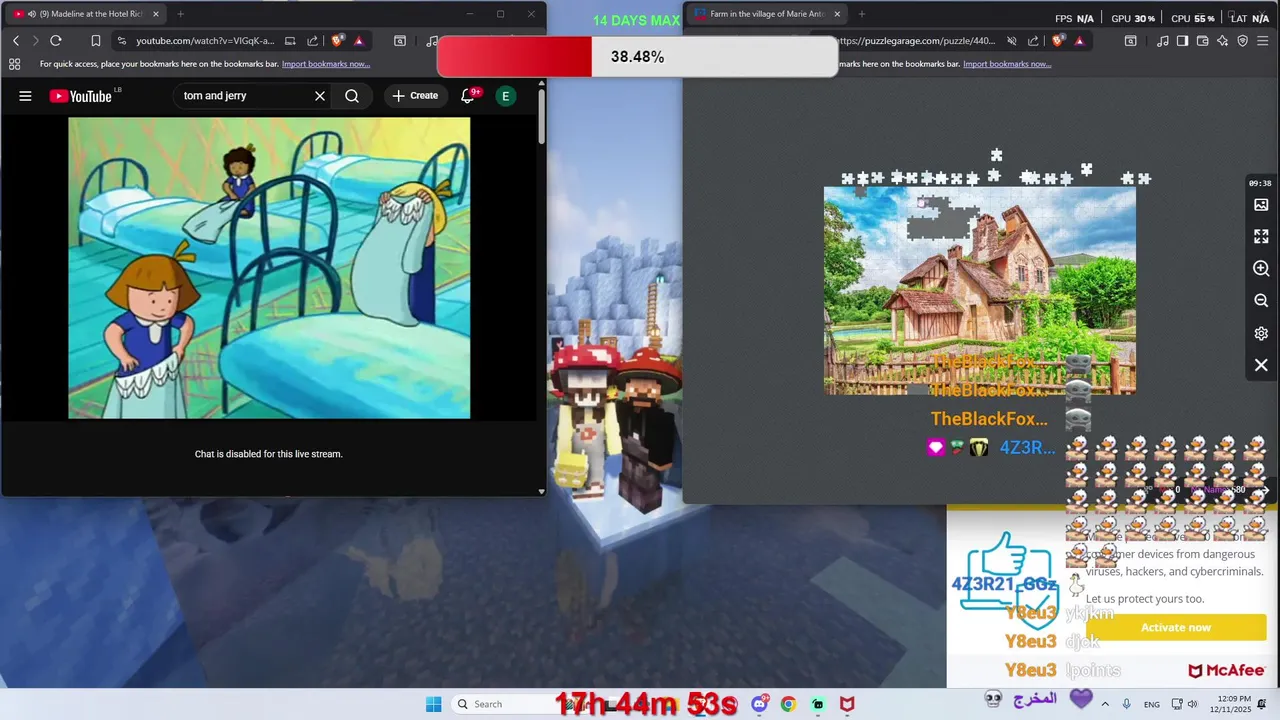Image resolution: width=1280 pixels, height=720 pixels.
Task: Toggle puzzle fullscreen mode
Action: point(1261,237)
